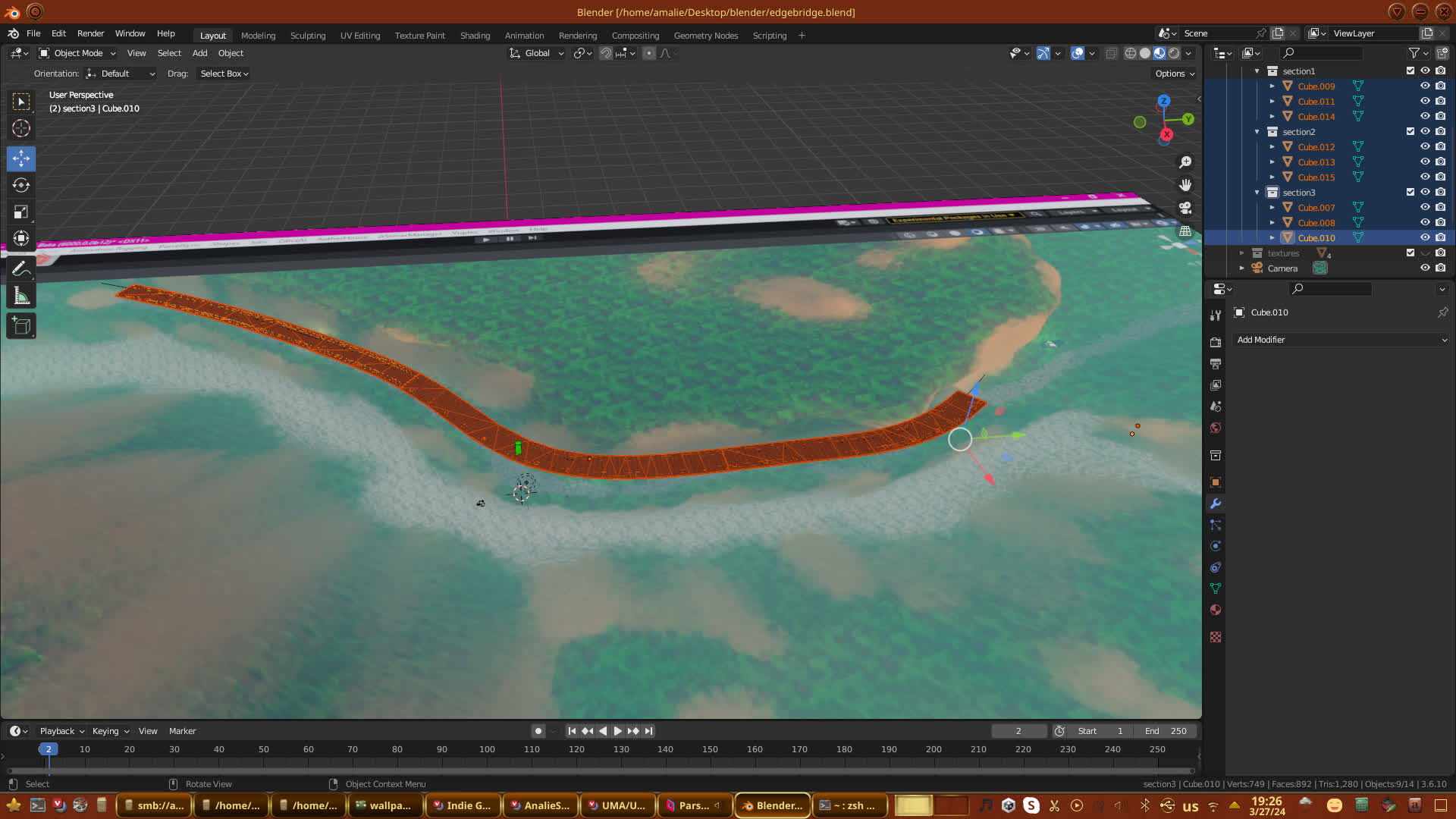Open the Render menu
This screenshot has height=819, width=1456.
tap(90, 33)
